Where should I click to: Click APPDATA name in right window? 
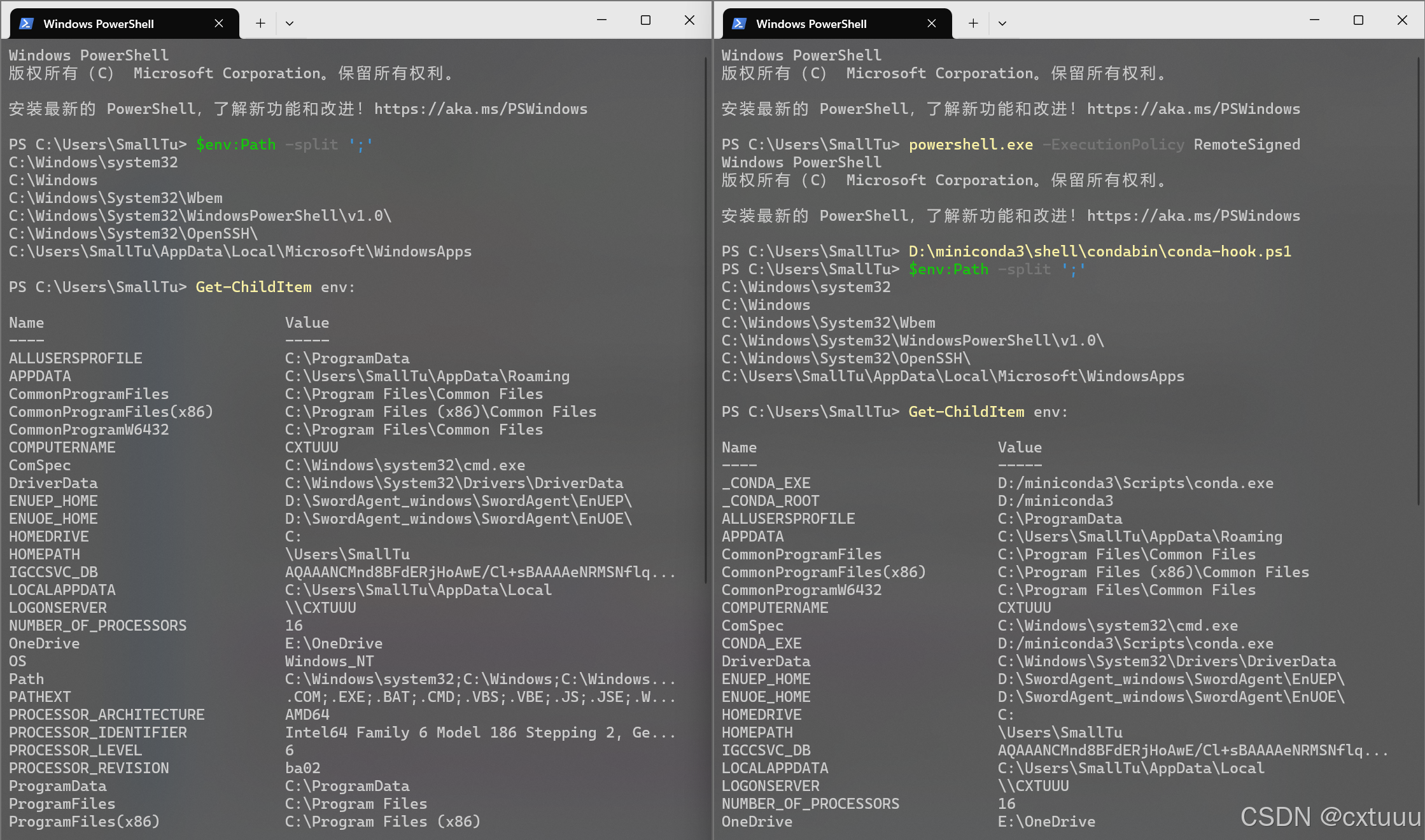753,536
